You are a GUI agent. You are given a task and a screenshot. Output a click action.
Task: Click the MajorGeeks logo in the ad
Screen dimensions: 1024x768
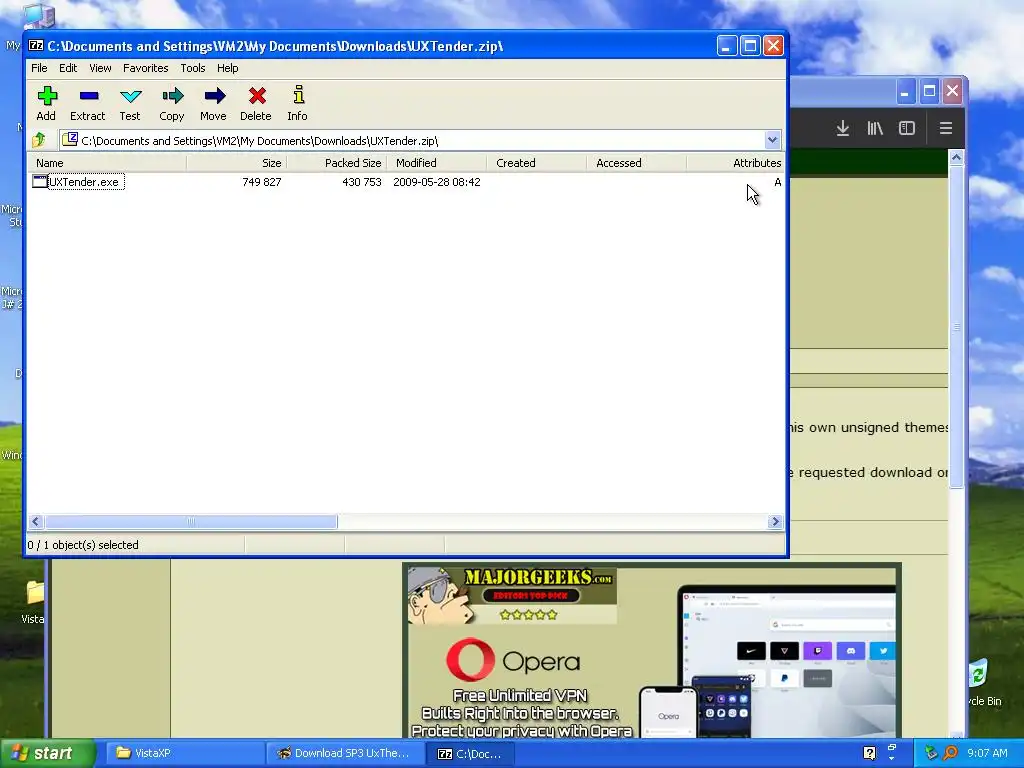537,577
